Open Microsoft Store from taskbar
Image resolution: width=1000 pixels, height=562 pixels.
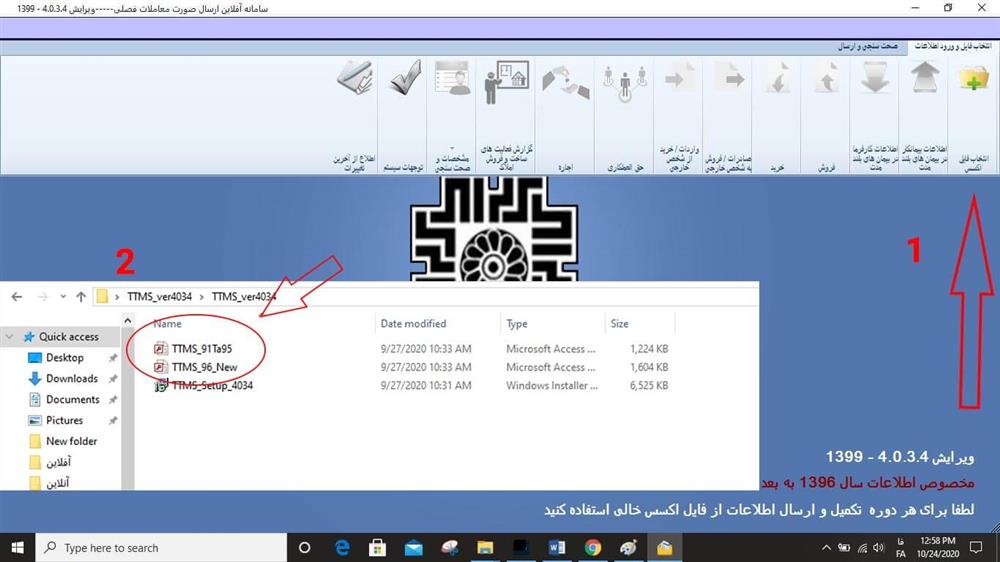tap(378, 547)
